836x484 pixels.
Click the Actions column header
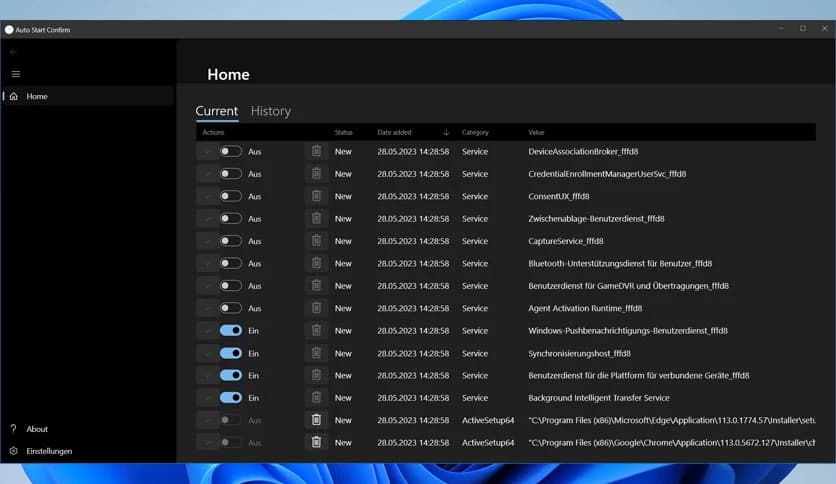(213, 132)
